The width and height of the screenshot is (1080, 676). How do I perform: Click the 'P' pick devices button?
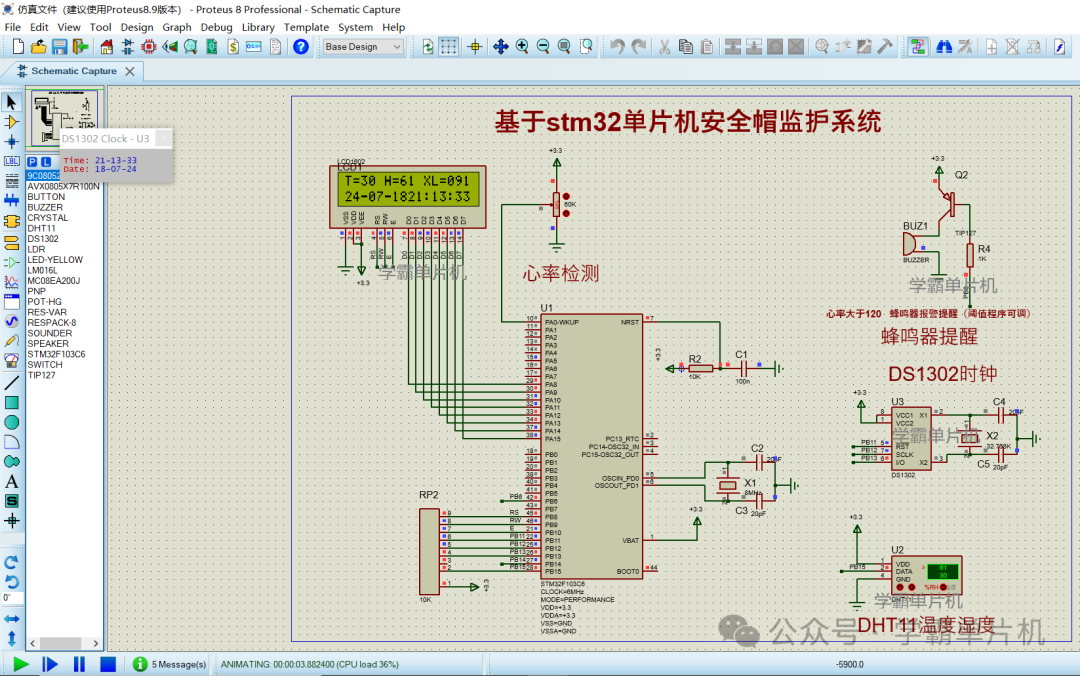tap(32, 161)
